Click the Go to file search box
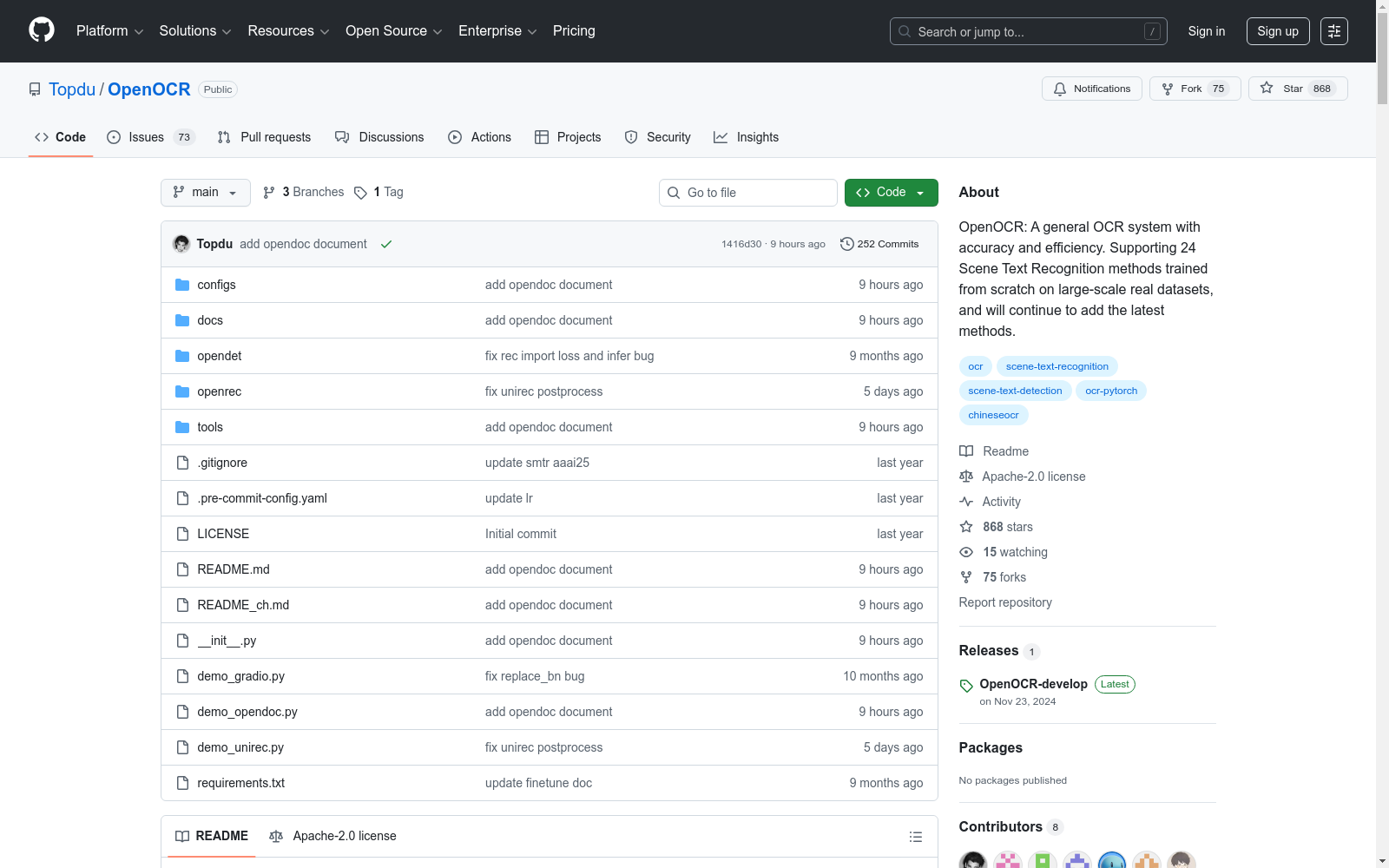Screen dimensions: 1389x868 tap(748, 193)
